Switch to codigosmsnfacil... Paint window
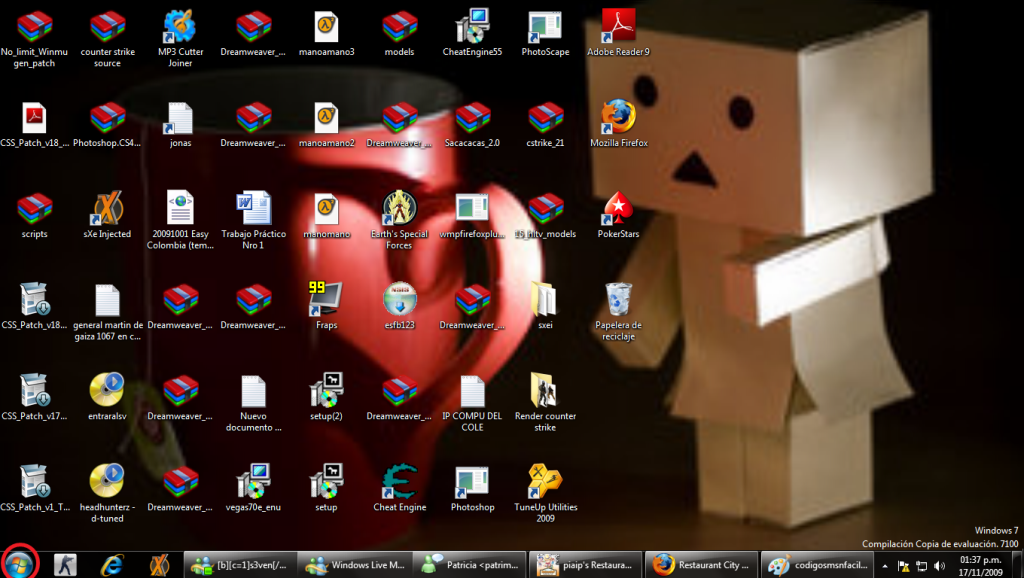The height and width of the screenshot is (578, 1024). [816, 565]
